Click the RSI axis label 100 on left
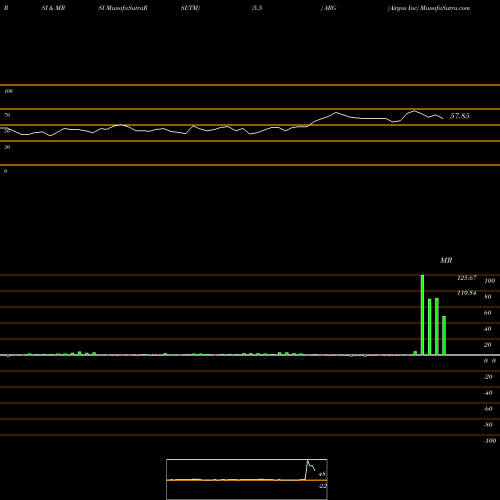Image resolution: width=500 pixels, height=500 pixels. tap(8, 91)
